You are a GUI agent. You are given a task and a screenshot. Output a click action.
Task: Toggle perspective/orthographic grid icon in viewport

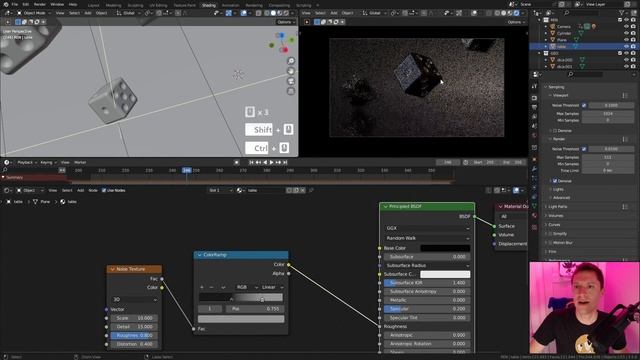coord(291,91)
